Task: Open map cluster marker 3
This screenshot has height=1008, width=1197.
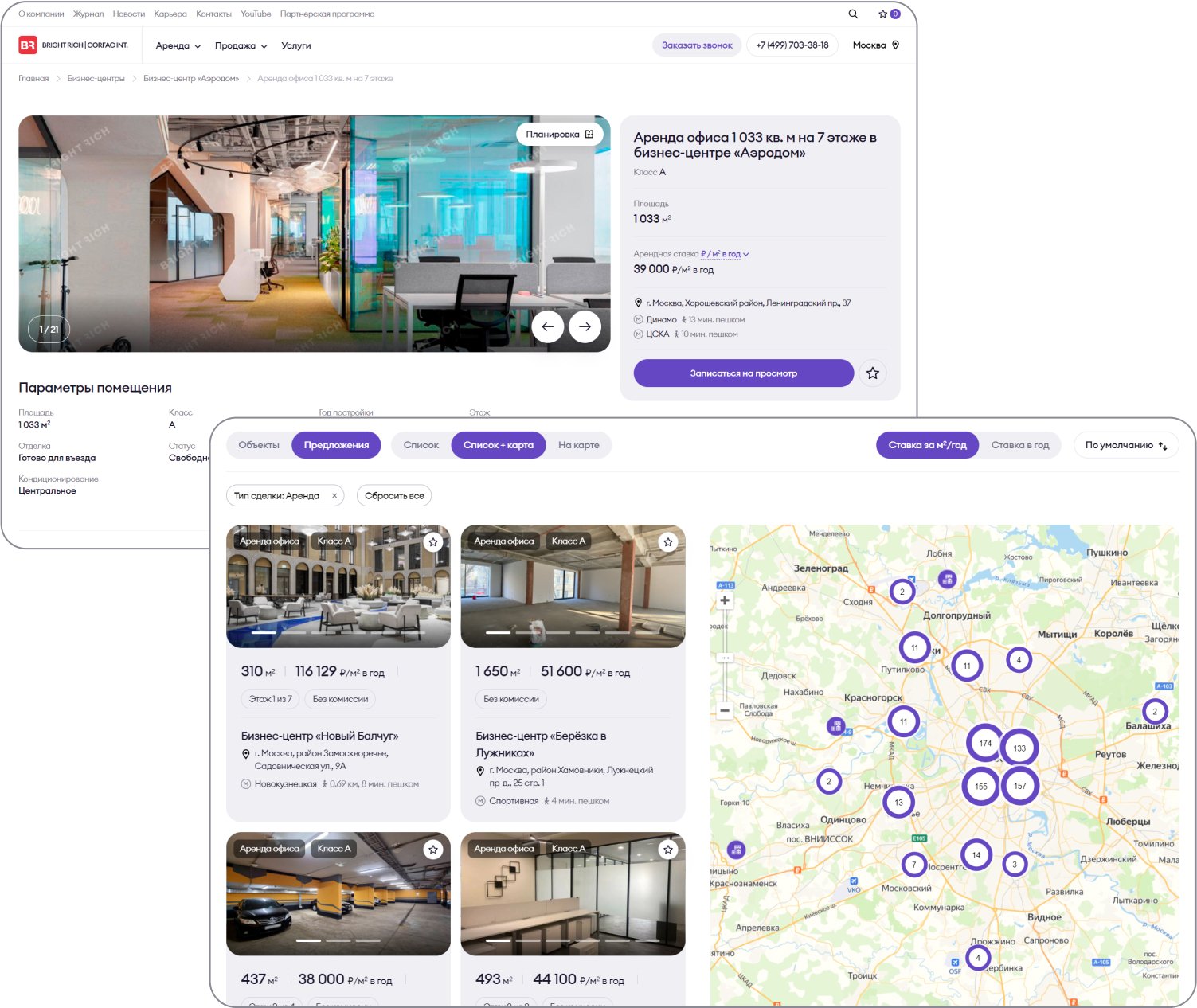Action: 1015,864
